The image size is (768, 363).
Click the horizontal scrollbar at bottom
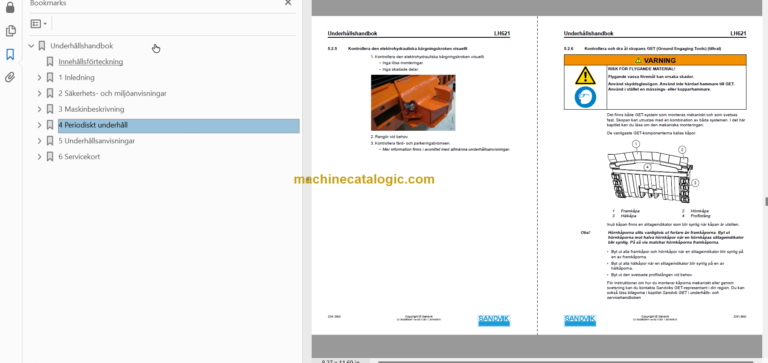(566, 362)
